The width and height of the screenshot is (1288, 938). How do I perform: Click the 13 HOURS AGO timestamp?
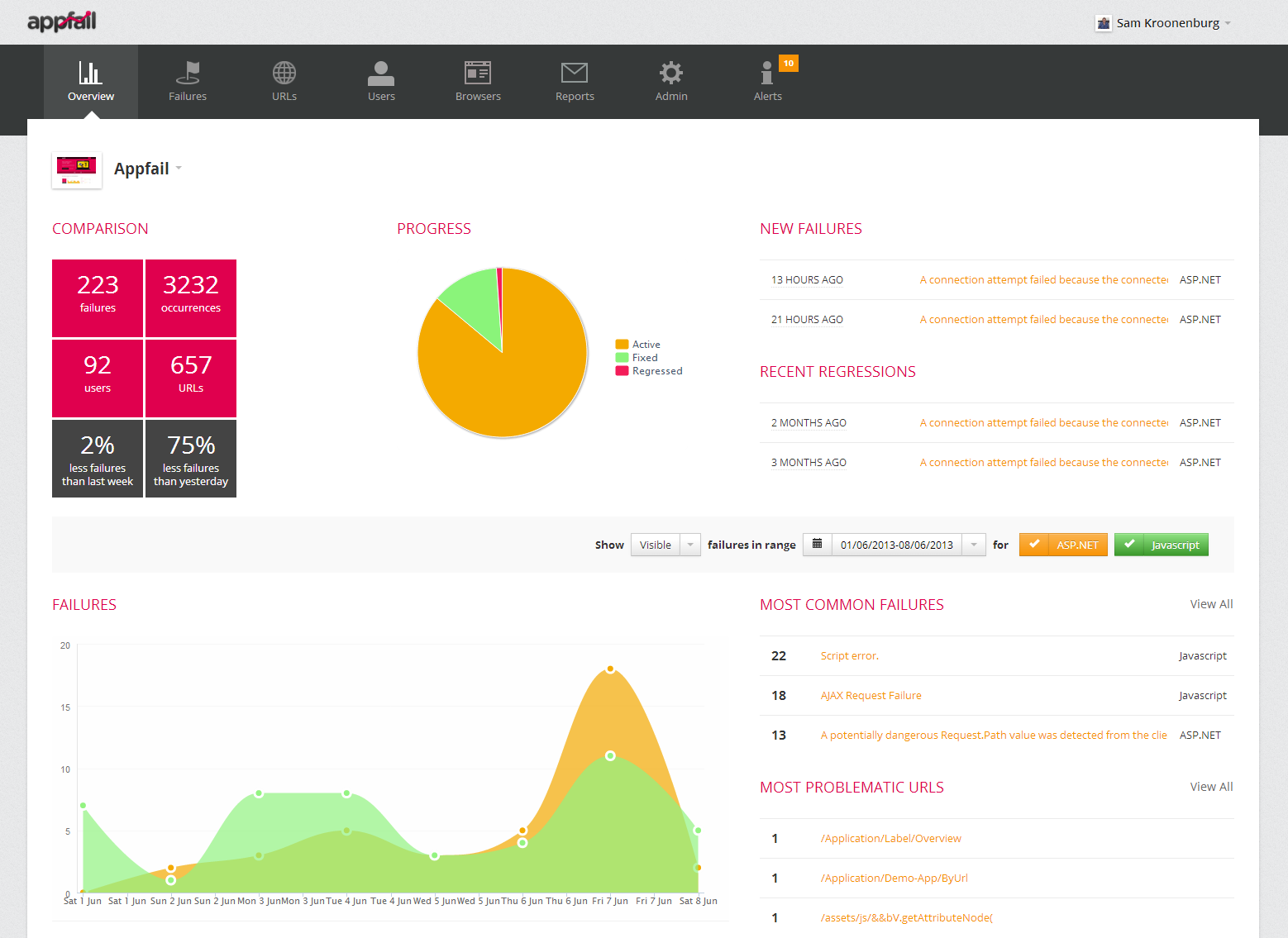coord(807,279)
